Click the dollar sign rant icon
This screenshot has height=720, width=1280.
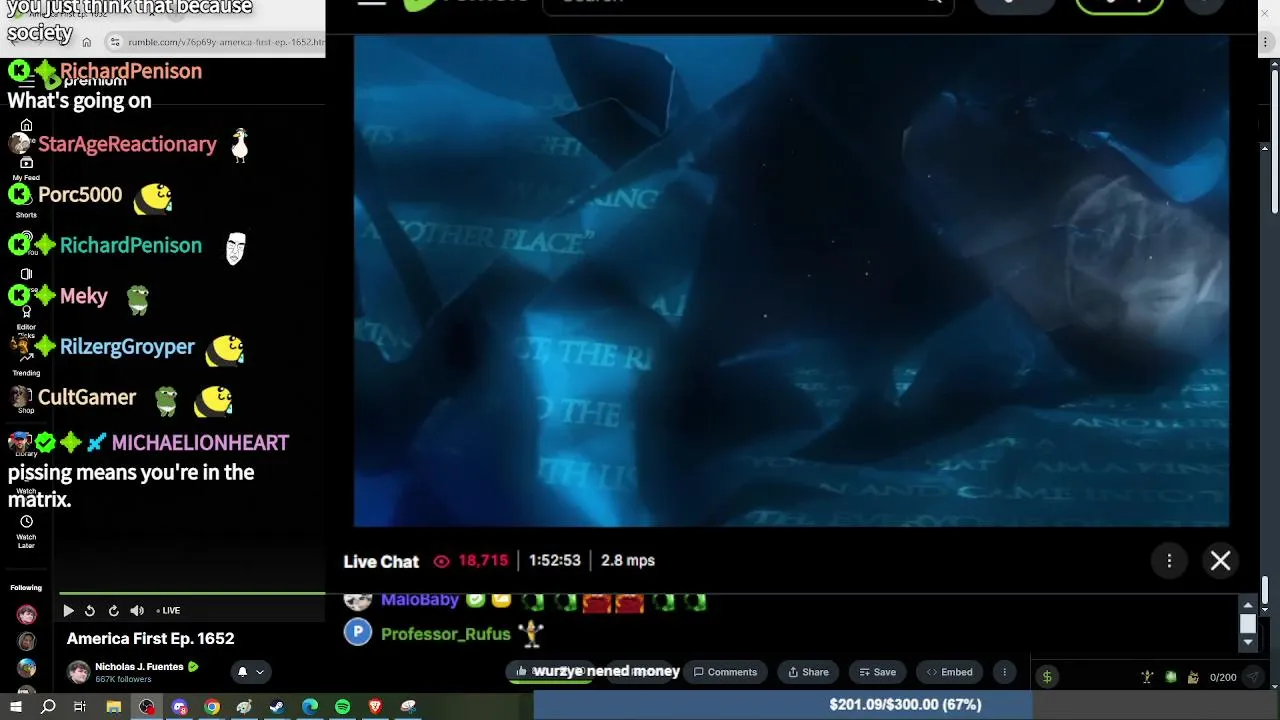click(1047, 677)
